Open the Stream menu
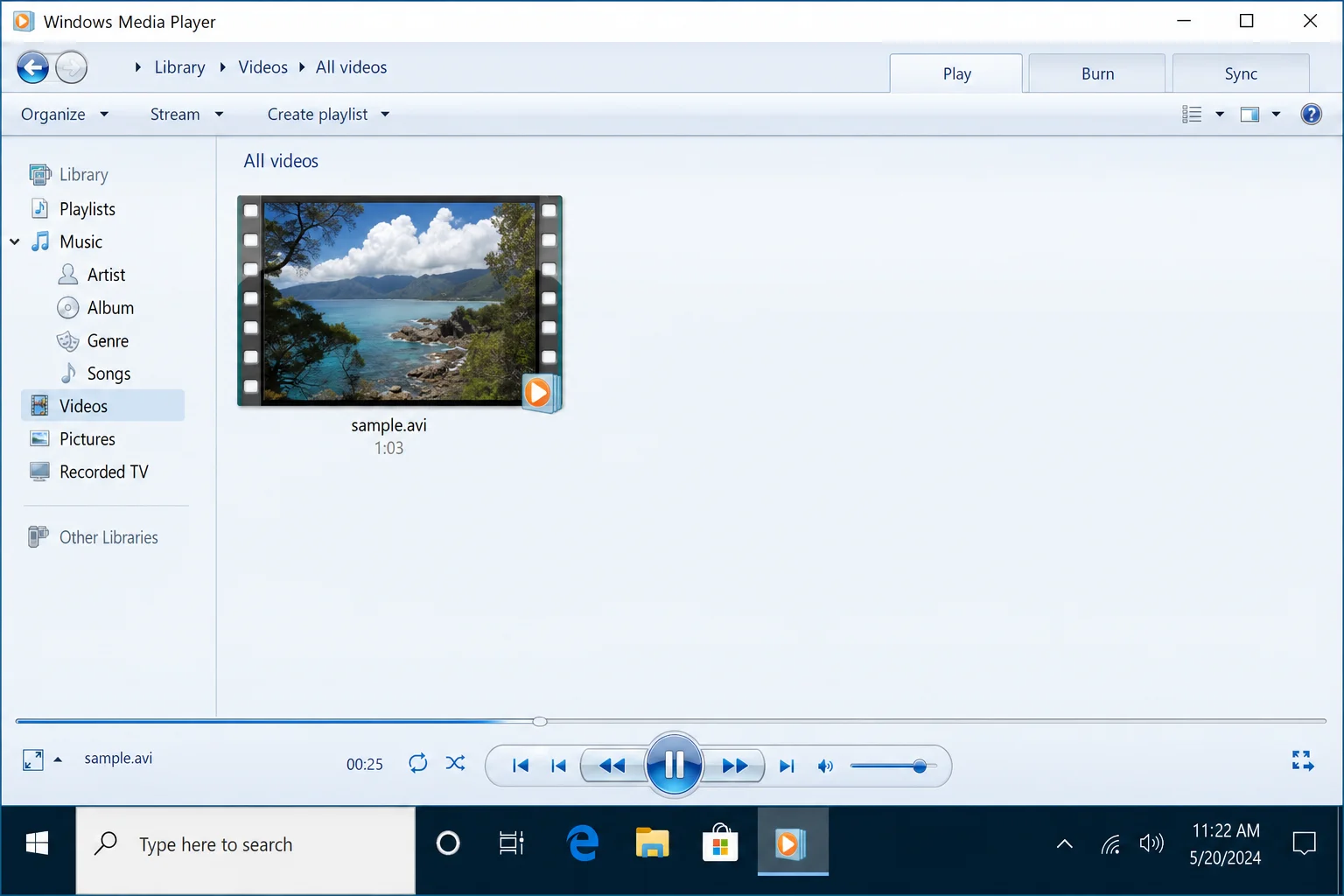 tap(186, 115)
